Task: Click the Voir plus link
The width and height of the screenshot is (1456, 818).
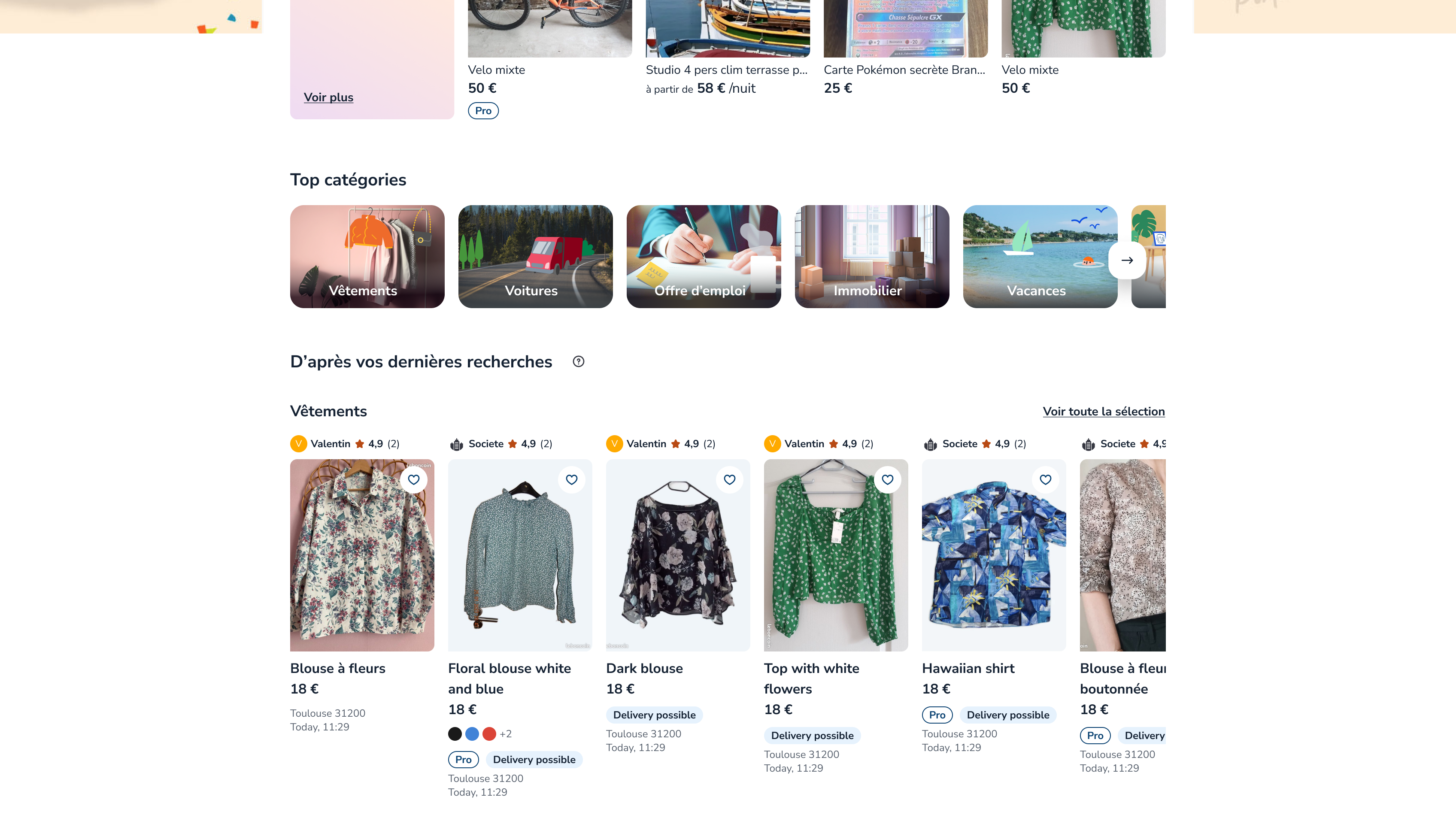Action: pyautogui.click(x=328, y=97)
